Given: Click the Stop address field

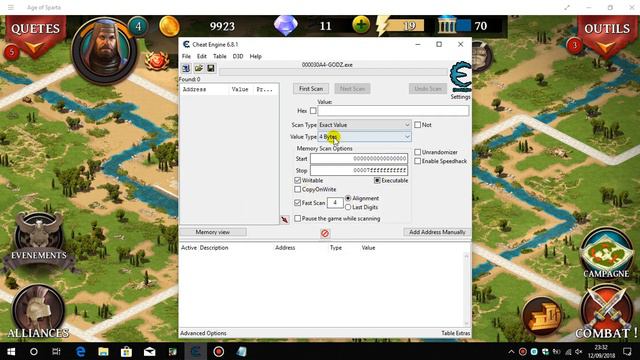Looking at the screenshot, I should pyautogui.click(x=359, y=170).
